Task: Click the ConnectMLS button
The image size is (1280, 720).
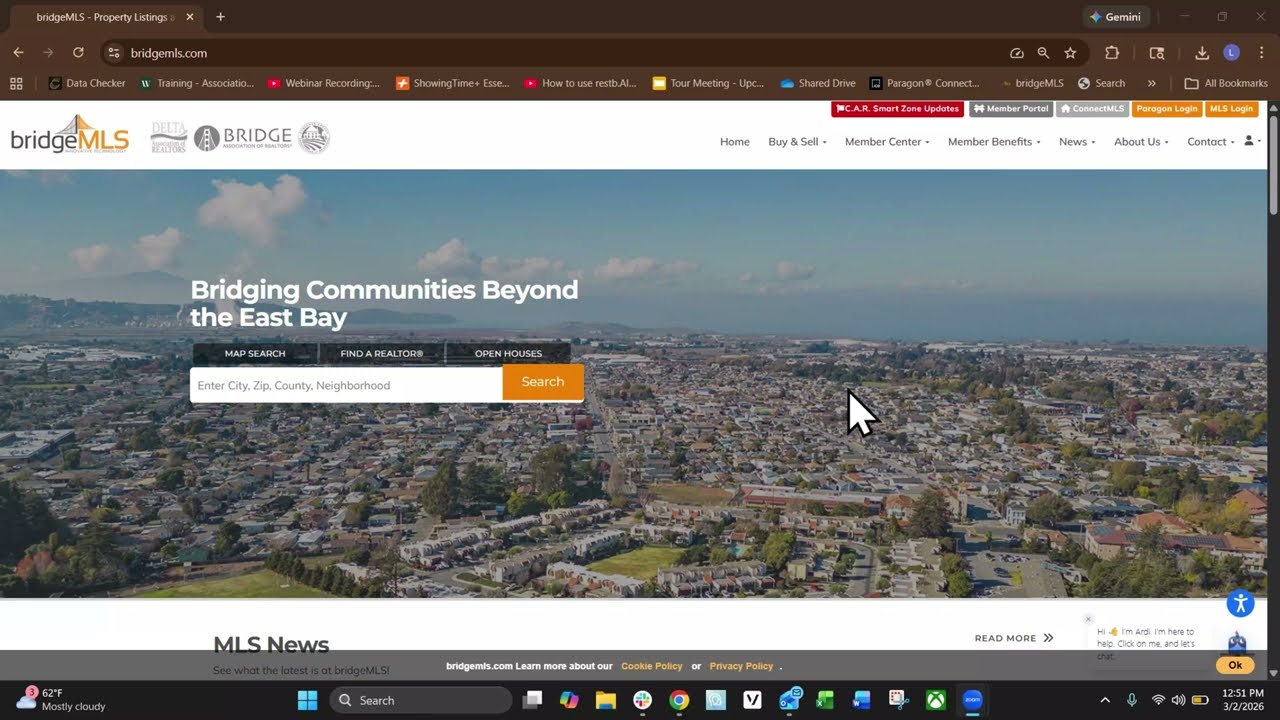Action: (1092, 109)
